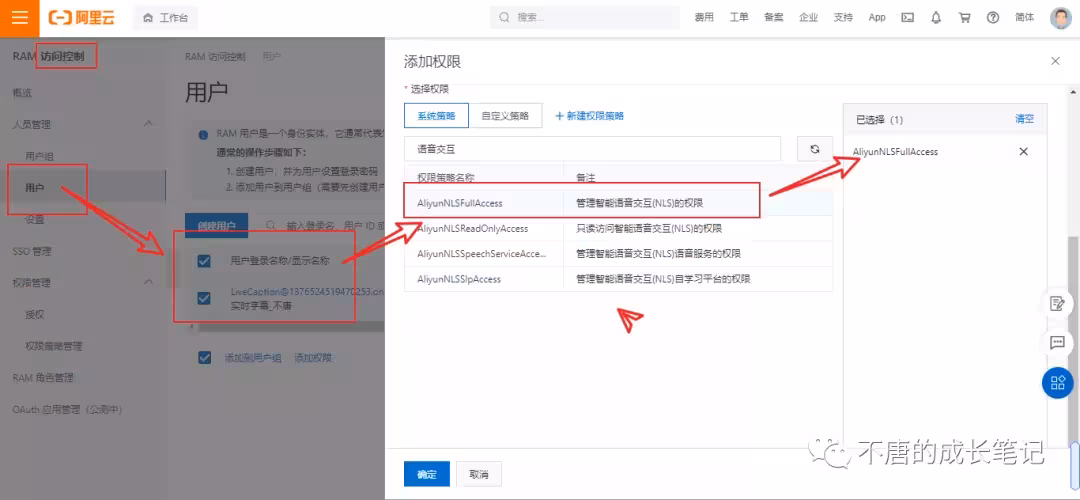The width and height of the screenshot is (1080, 500).
Task: Refresh the policy list
Action: coord(815,149)
